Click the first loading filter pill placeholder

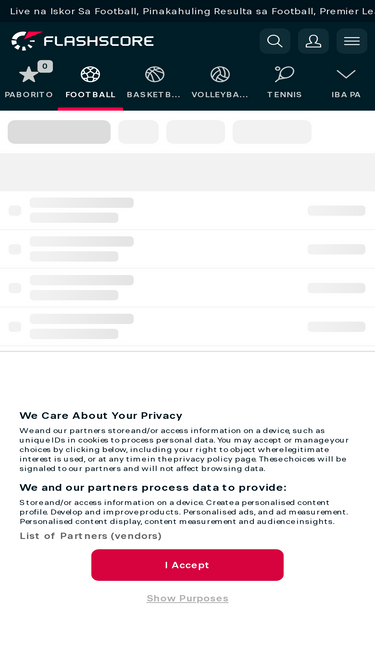(x=59, y=132)
